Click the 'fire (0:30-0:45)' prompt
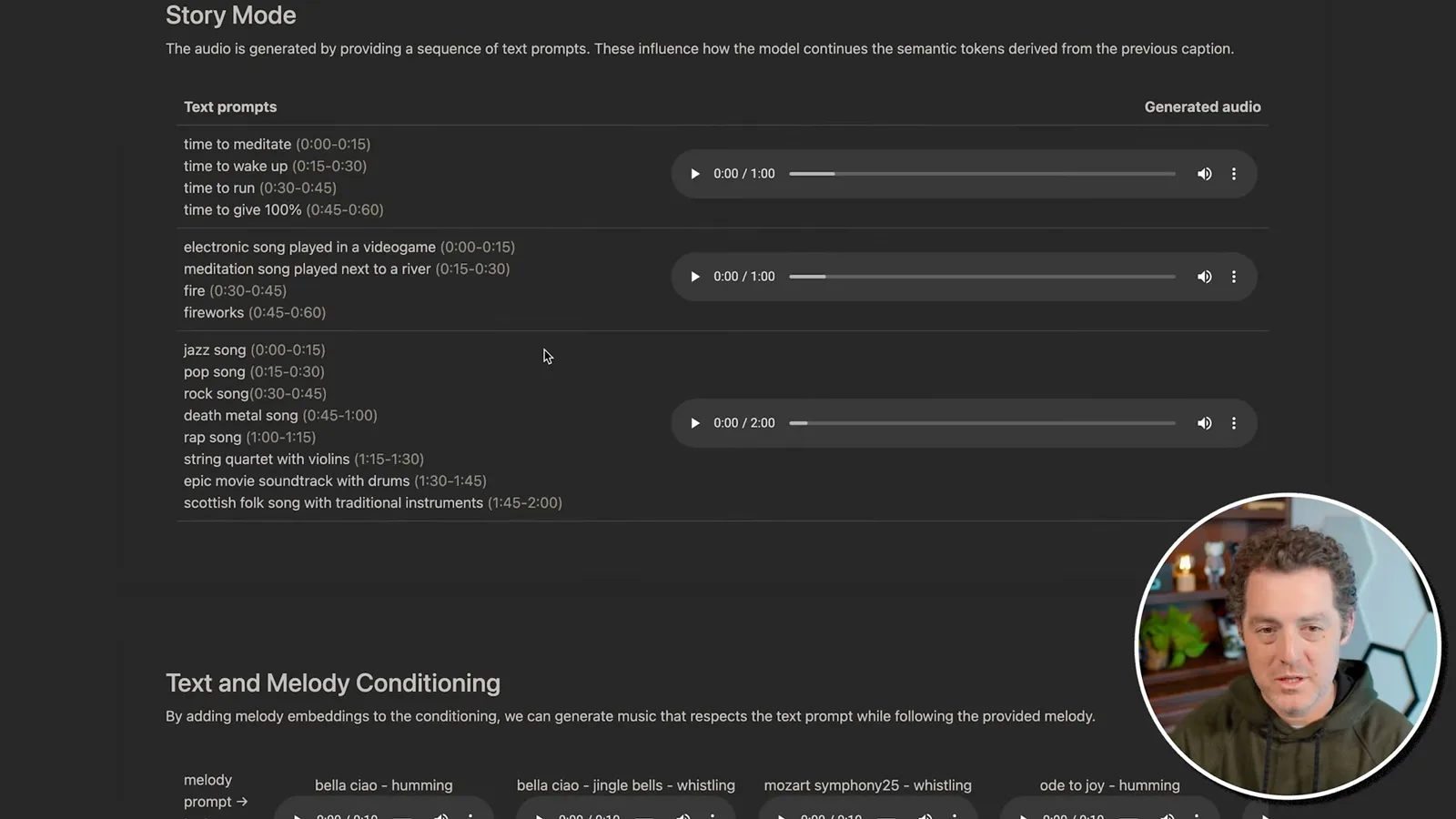The image size is (1456, 819). (x=235, y=290)
